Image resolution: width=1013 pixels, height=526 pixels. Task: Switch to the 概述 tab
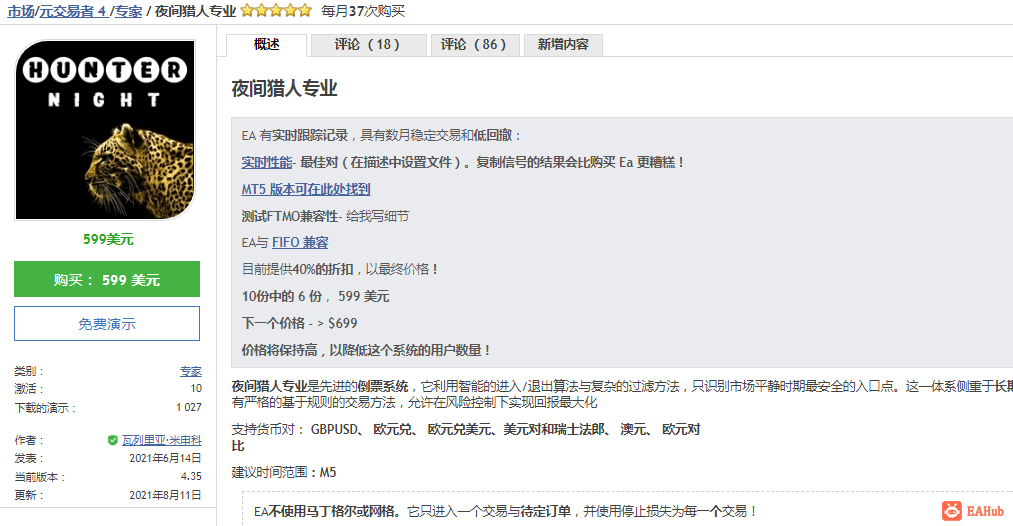point(266,45)
